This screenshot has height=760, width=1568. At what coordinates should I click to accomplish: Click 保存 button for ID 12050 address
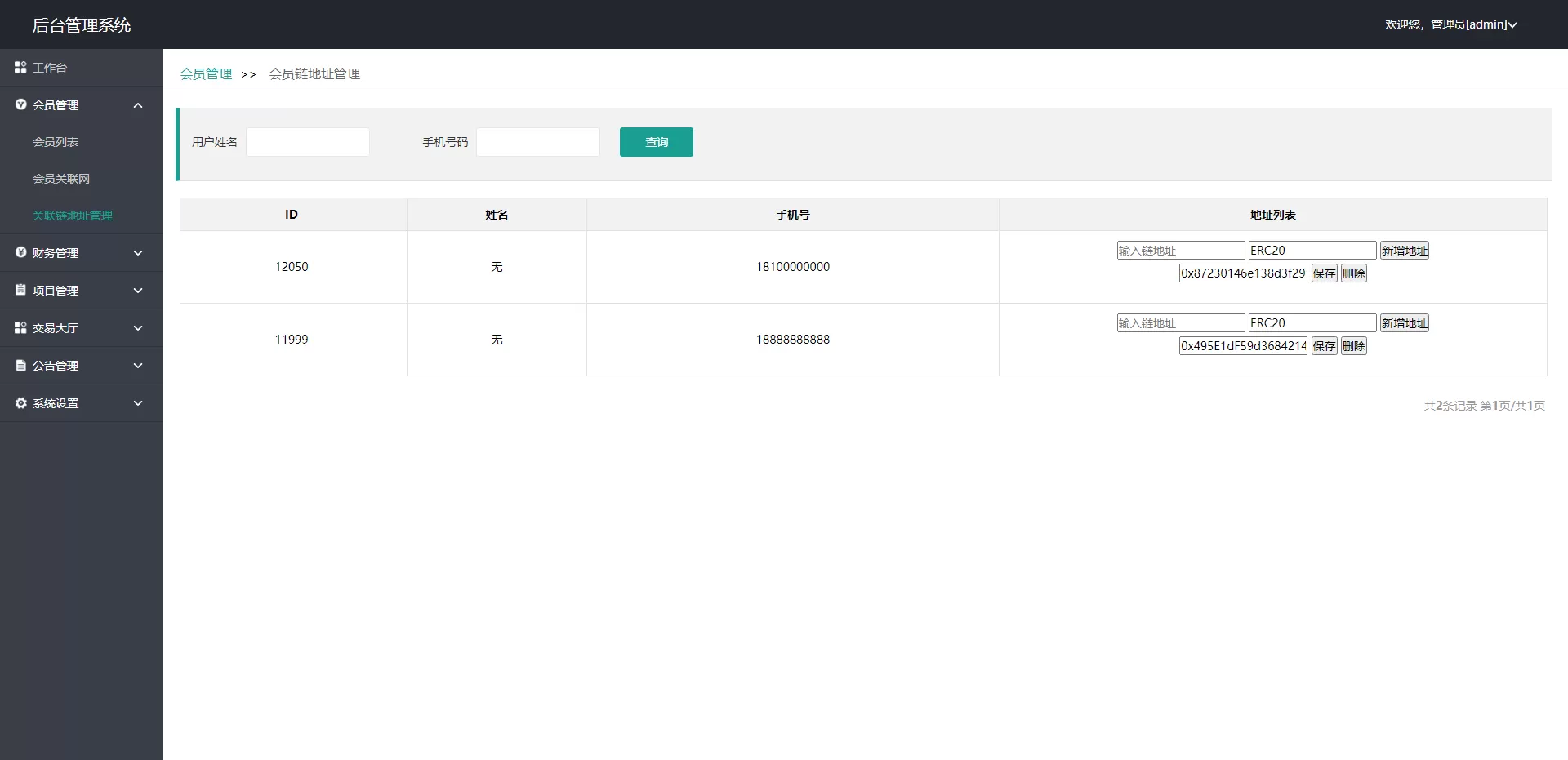[x=1324, y=273]
